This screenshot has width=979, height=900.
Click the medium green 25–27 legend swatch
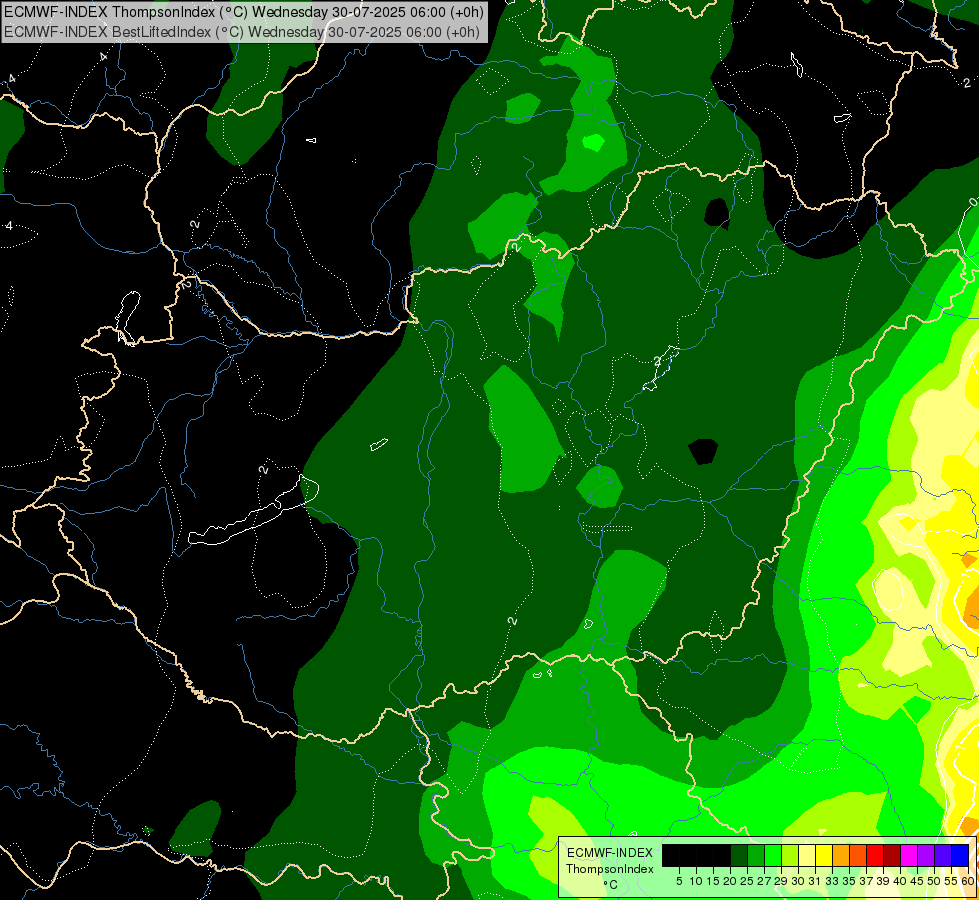point(756,855)
